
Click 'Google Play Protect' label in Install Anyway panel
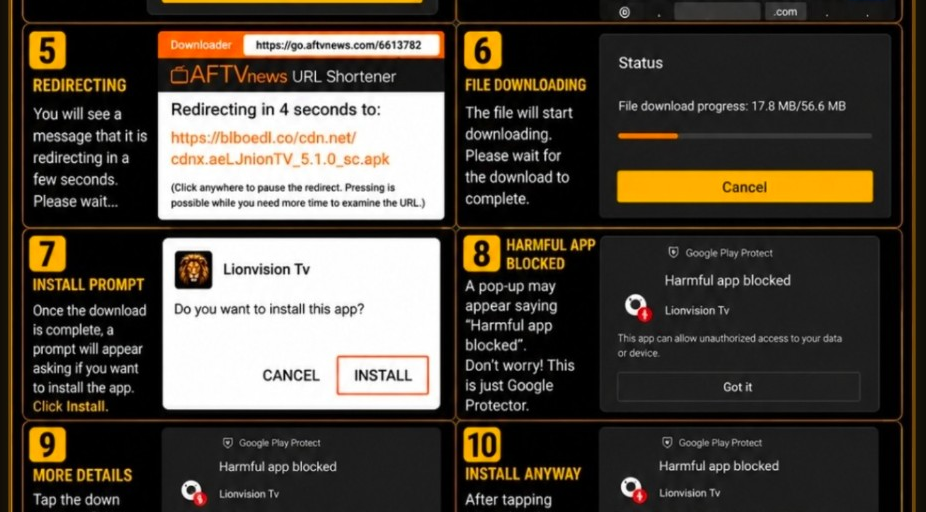(720, 443)
